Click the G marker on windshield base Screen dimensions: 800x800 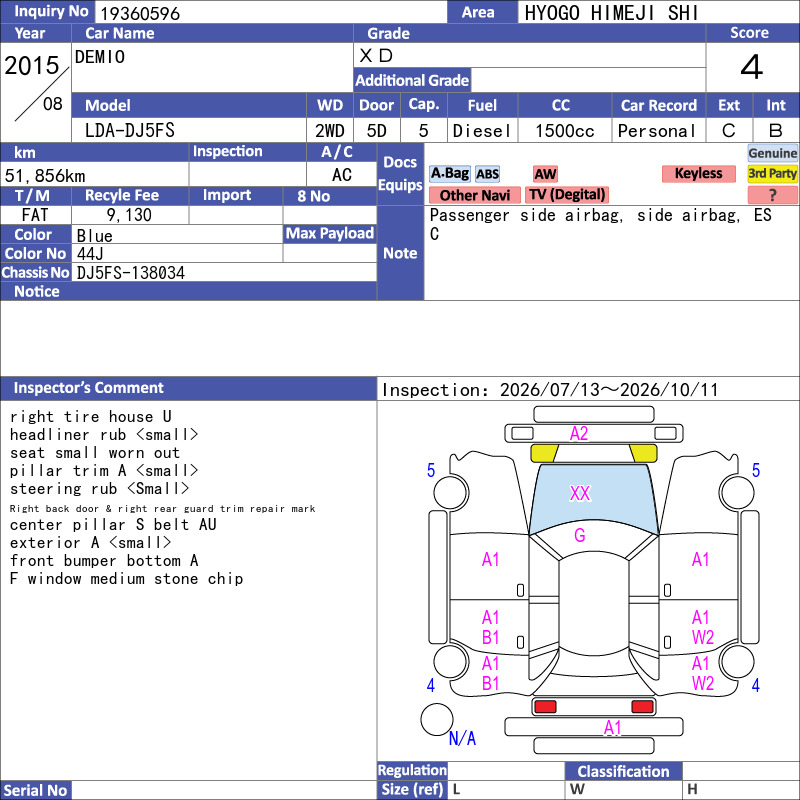coord(580,535)
